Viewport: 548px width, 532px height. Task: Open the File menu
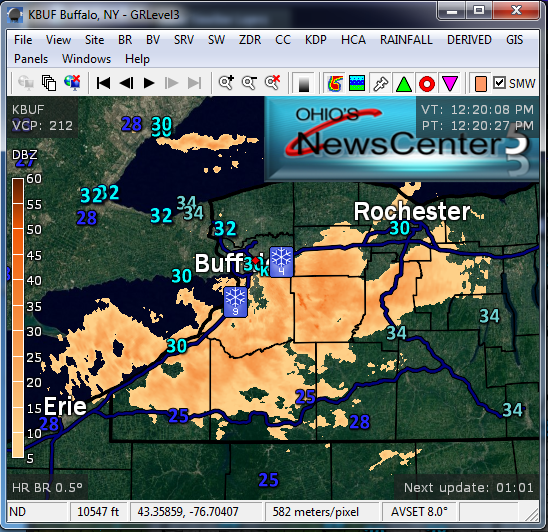[23, 40]
